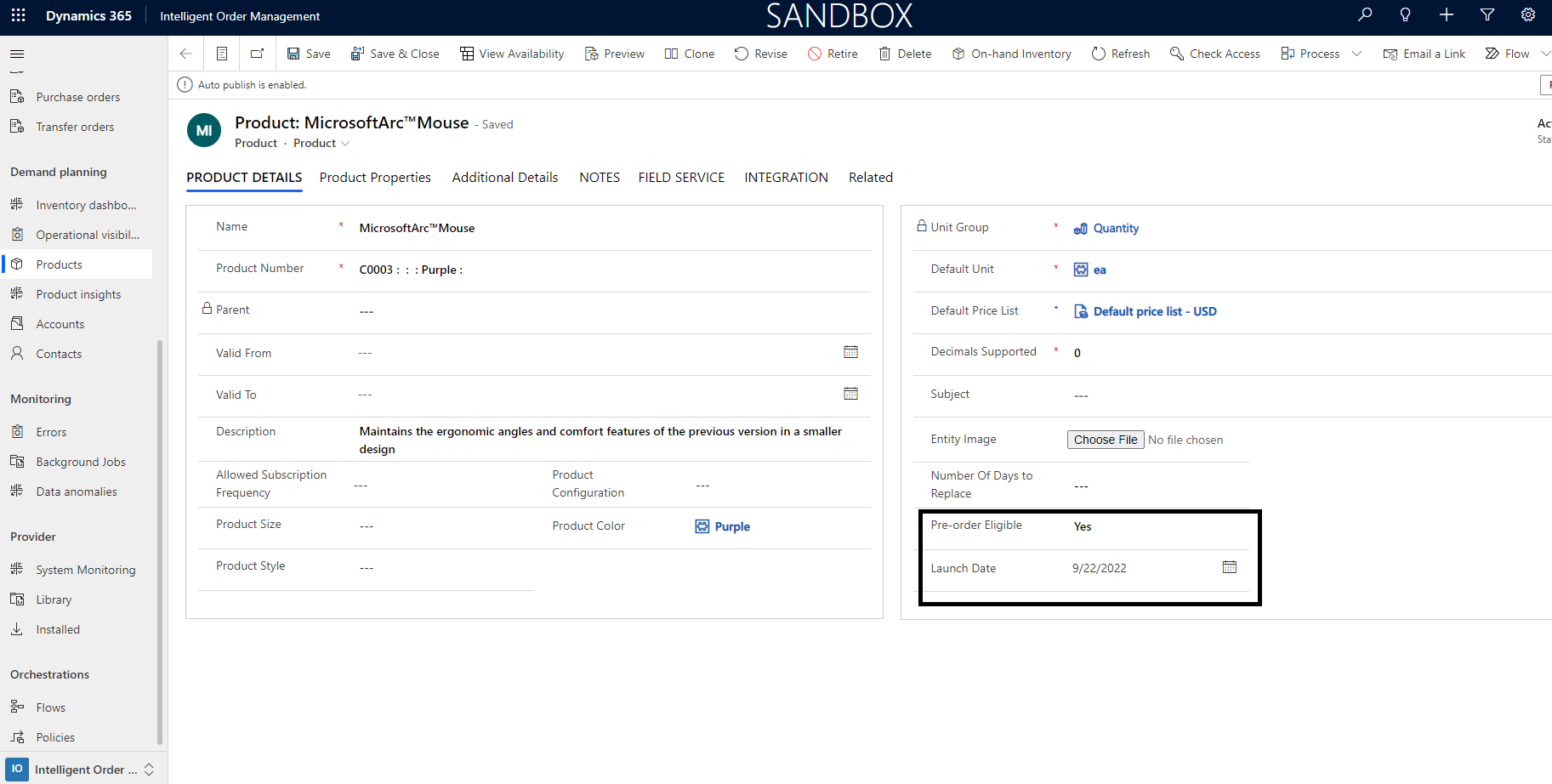Click Save & Close command

[x=395, y=54]
